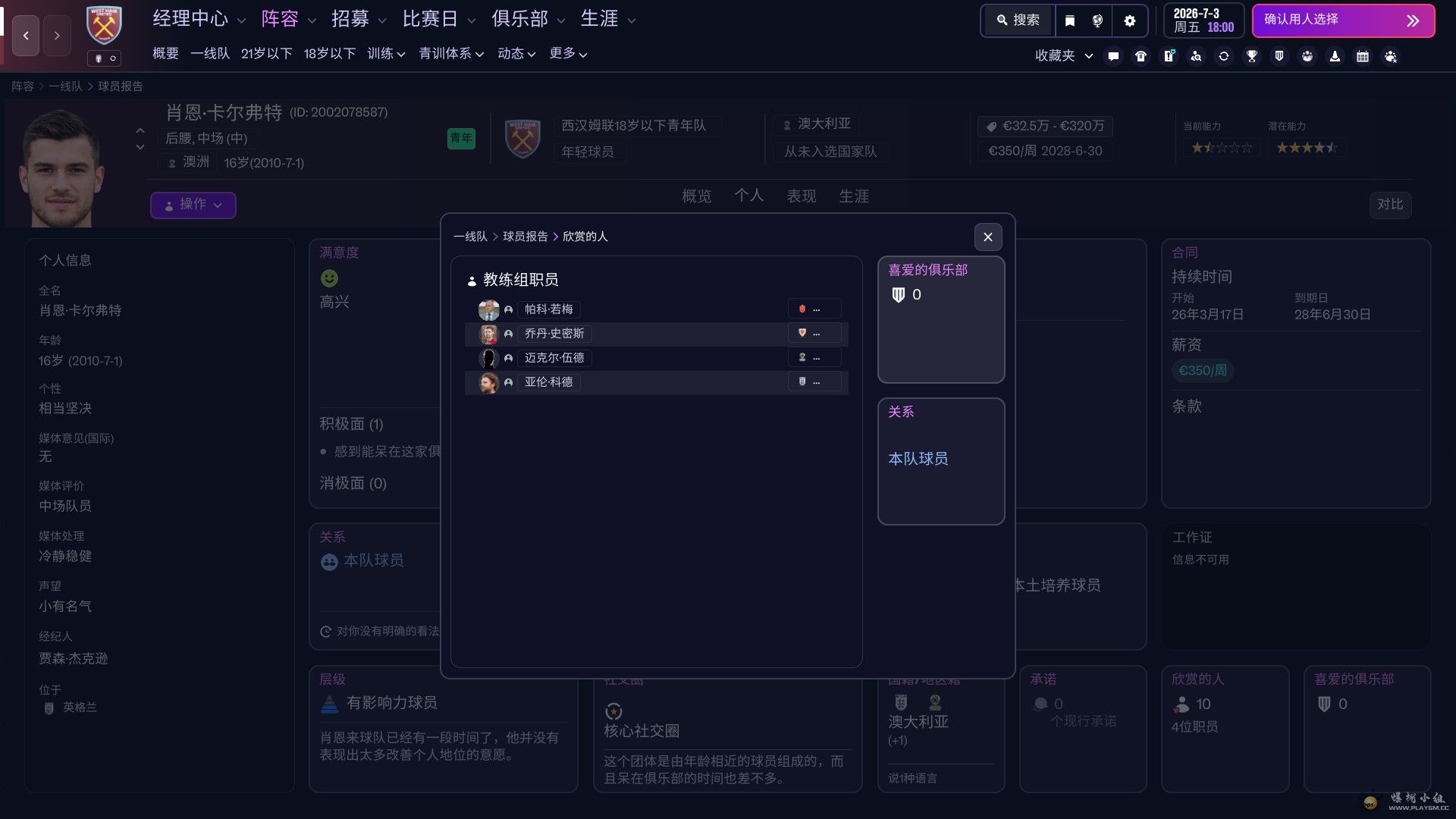Expand the 生涯 menu in top navigation
1456x819 pixels.
608,19
